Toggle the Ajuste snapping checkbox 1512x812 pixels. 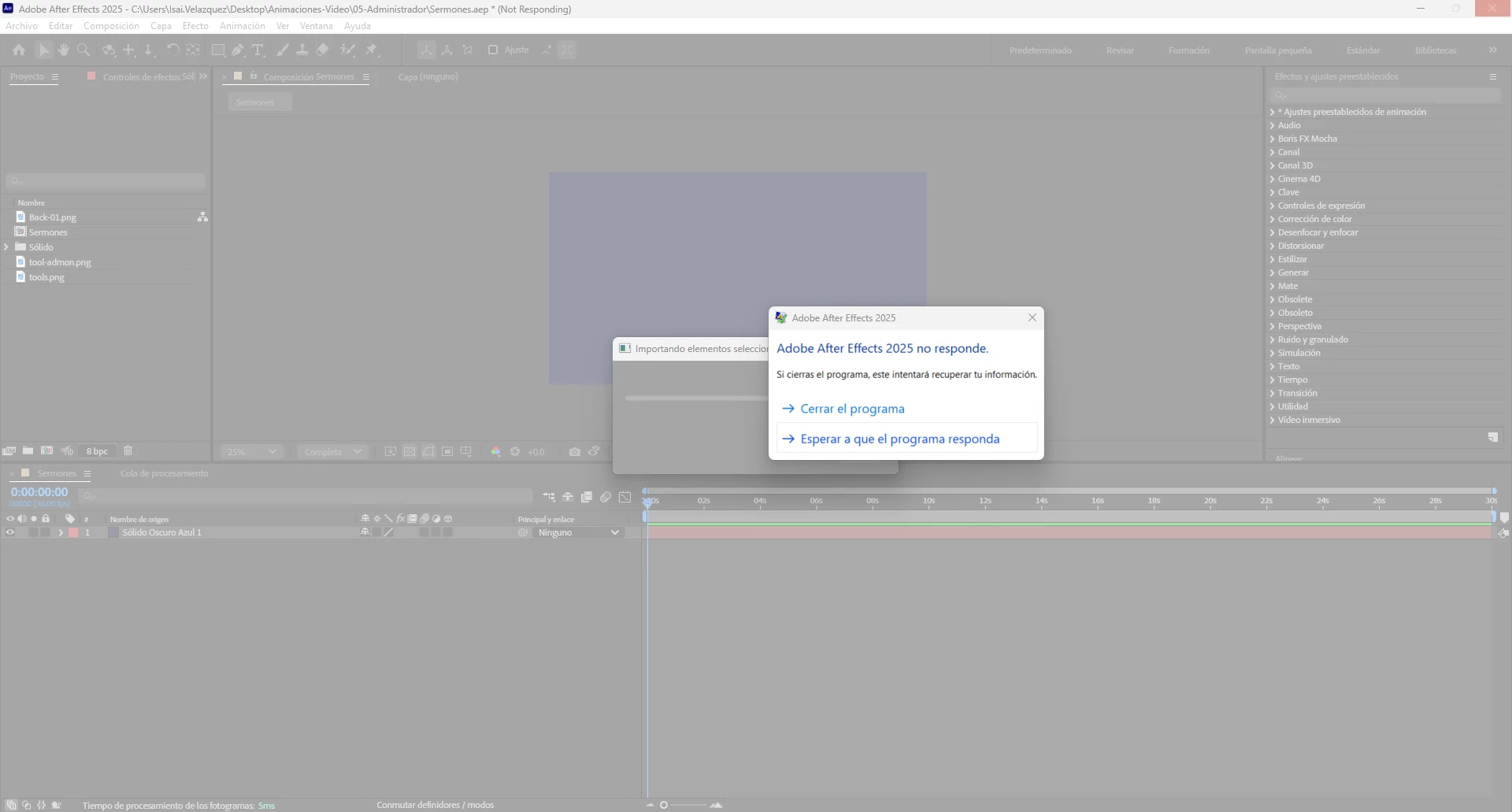tap(493, 50)
